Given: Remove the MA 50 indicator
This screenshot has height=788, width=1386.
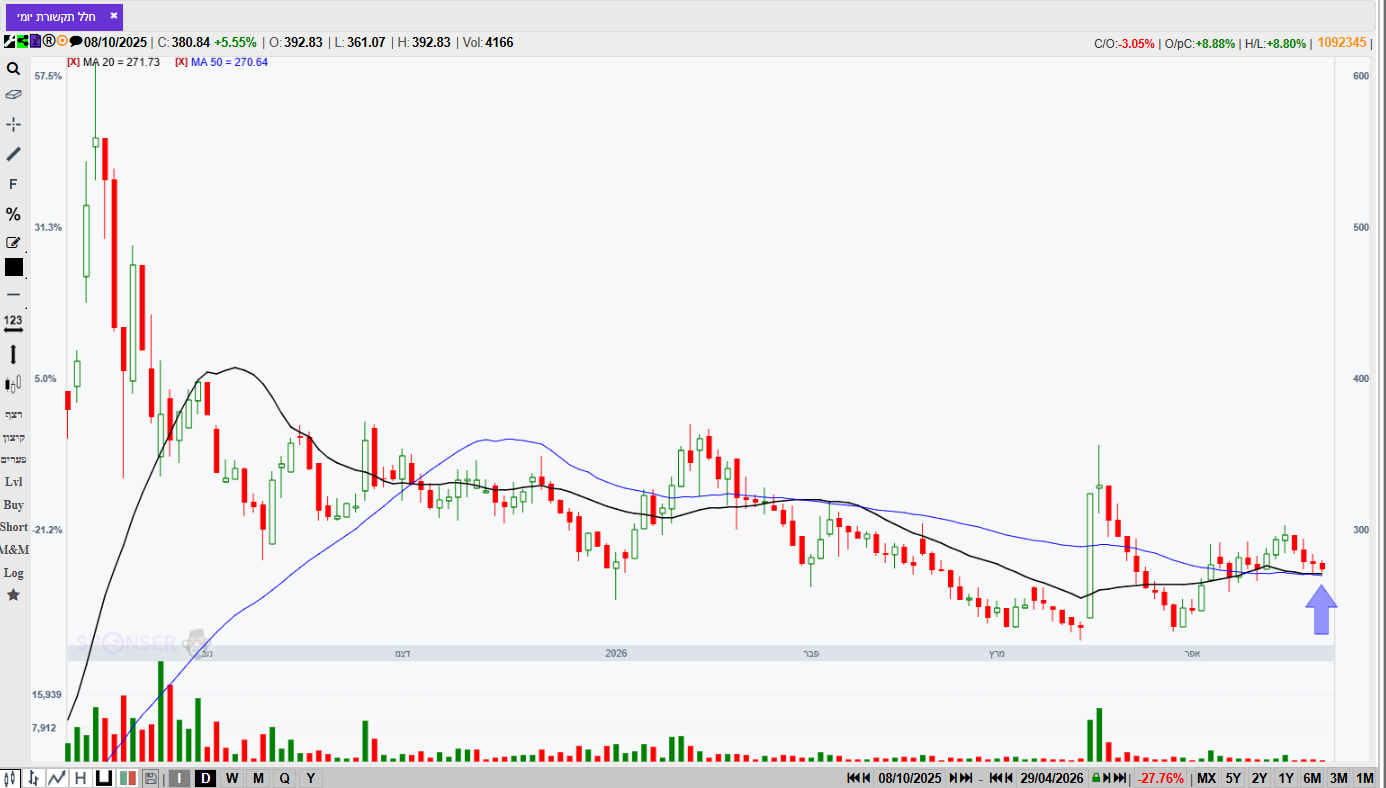Looking at the screenshot, I should click(181, 62).
